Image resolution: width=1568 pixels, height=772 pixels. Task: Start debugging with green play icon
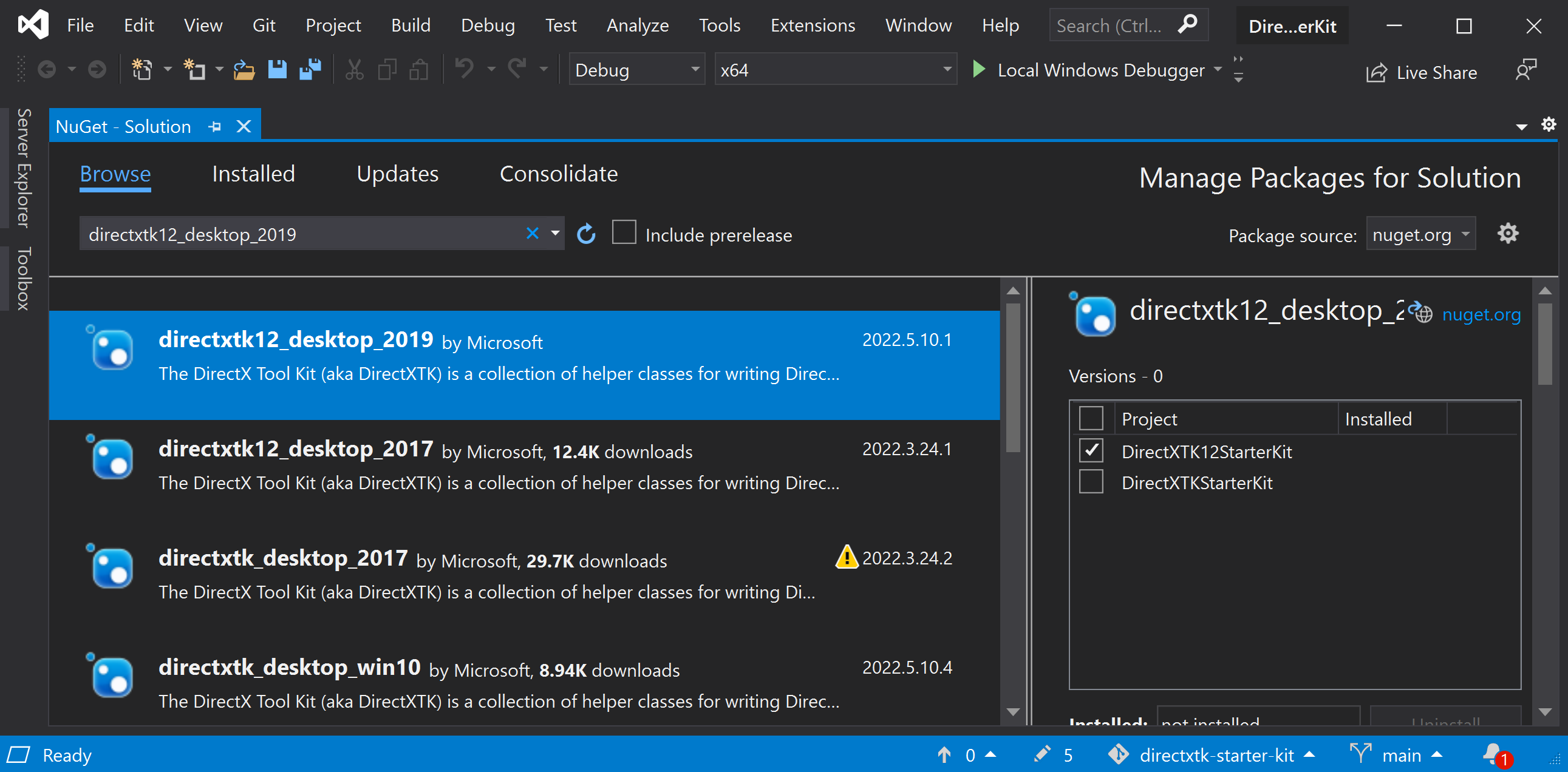tap(979, 70)
